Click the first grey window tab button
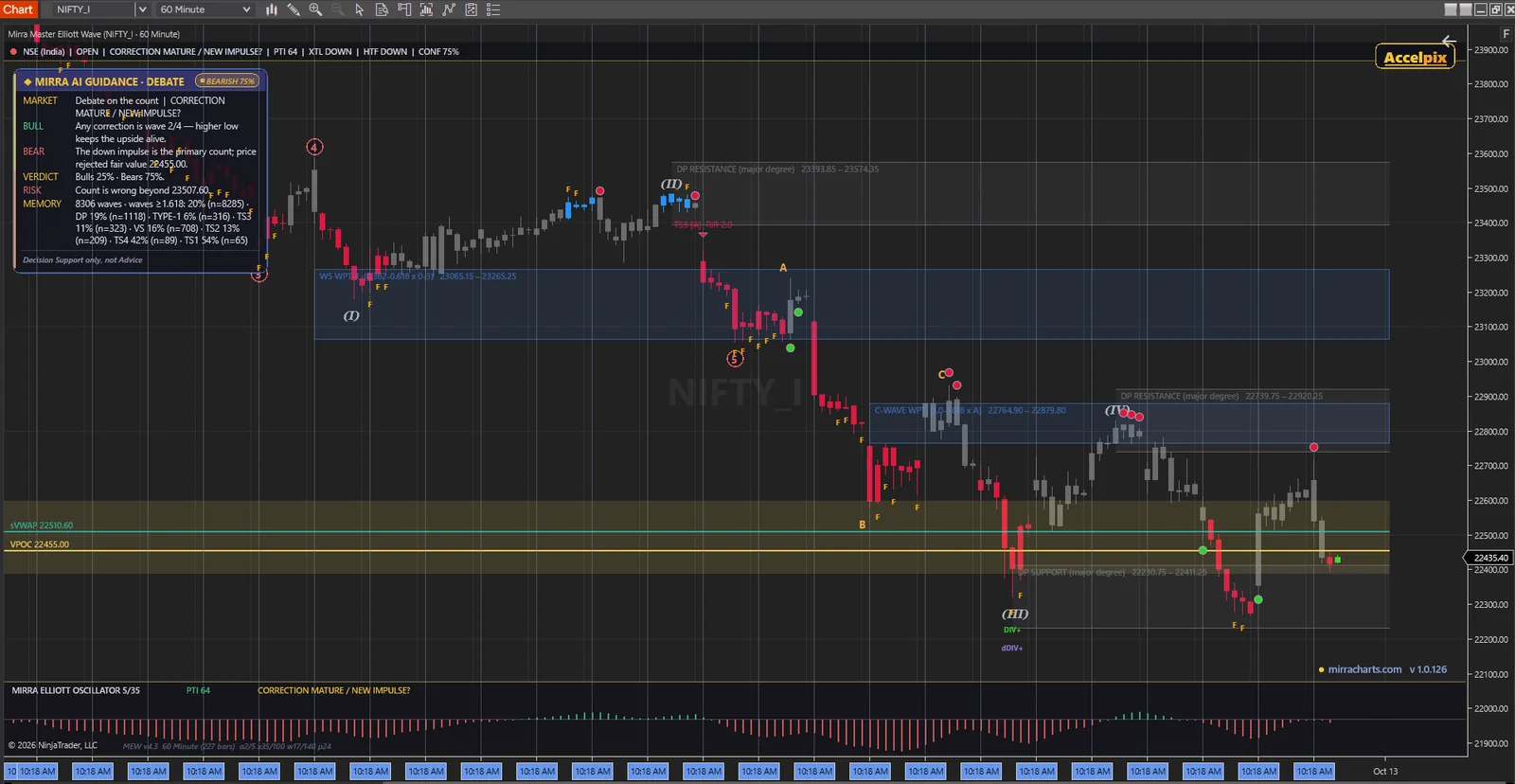 coord(1451,9)
